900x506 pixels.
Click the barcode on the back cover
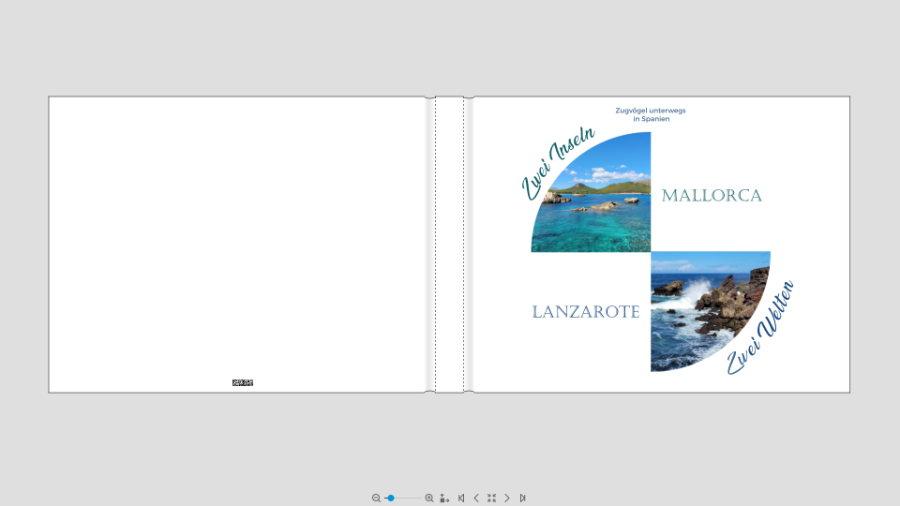(242, 383)
